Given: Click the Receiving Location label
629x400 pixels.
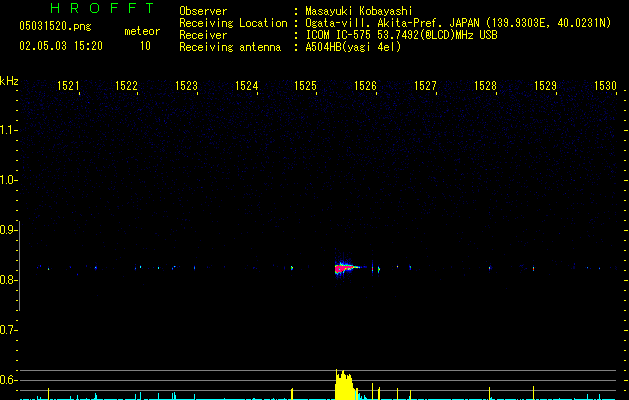Looking at the screenshot, I should (233, 23).
